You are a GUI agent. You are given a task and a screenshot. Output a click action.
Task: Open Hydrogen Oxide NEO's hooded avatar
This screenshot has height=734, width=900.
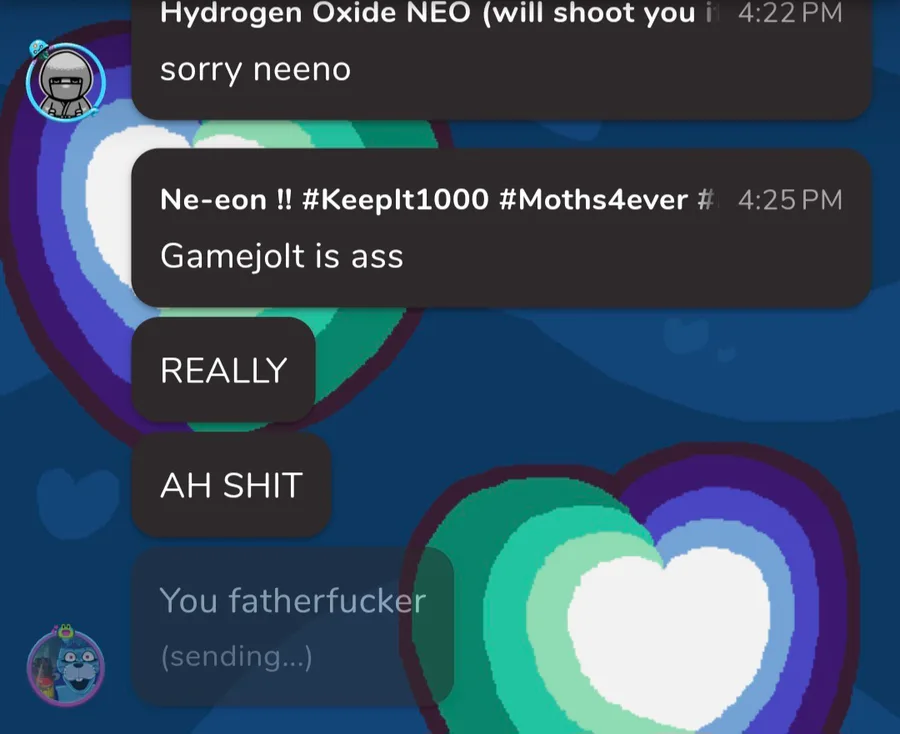(x=66, y=81)
